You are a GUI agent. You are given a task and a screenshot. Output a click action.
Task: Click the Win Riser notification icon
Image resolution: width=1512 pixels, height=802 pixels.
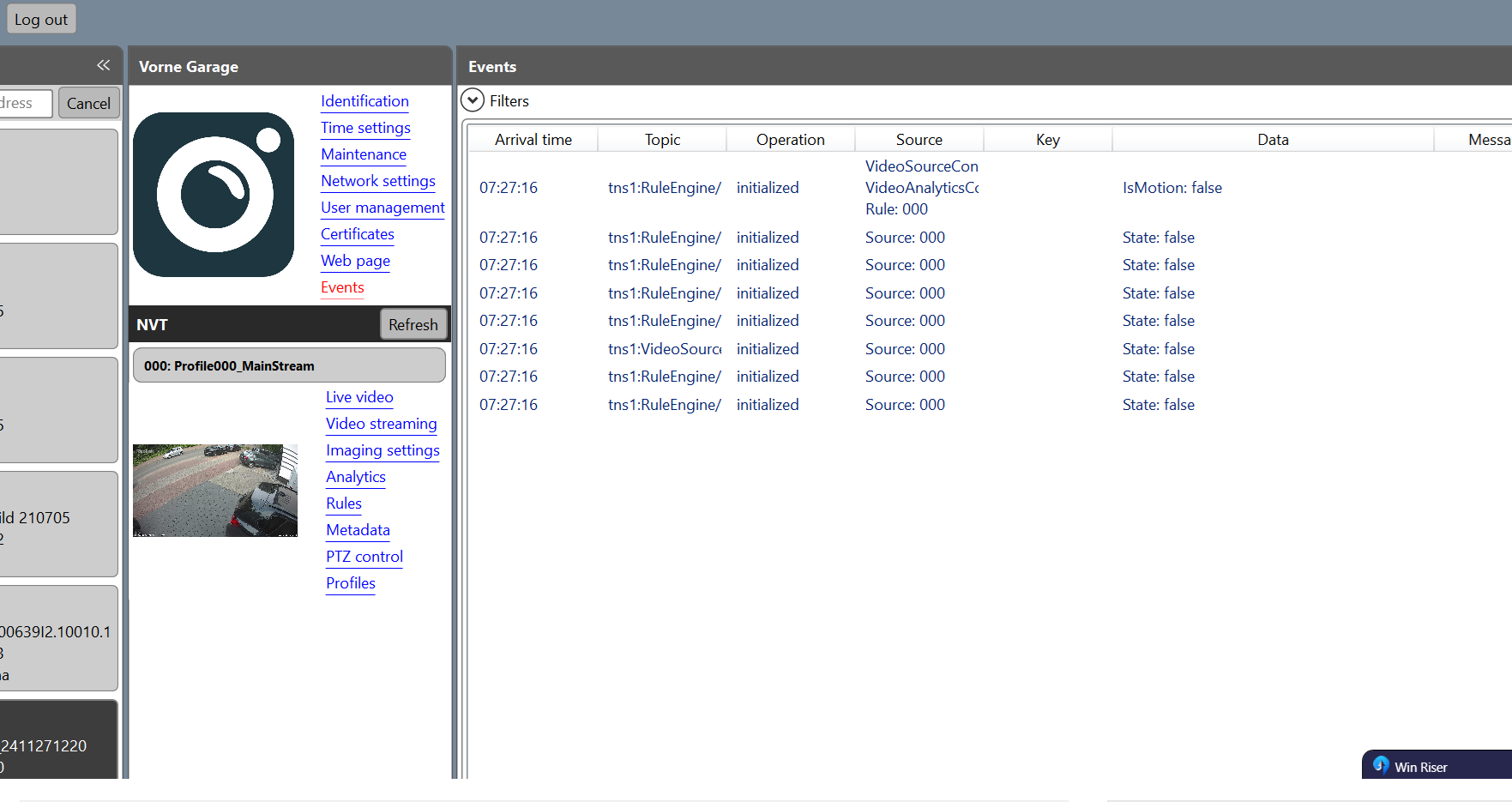1381,765
